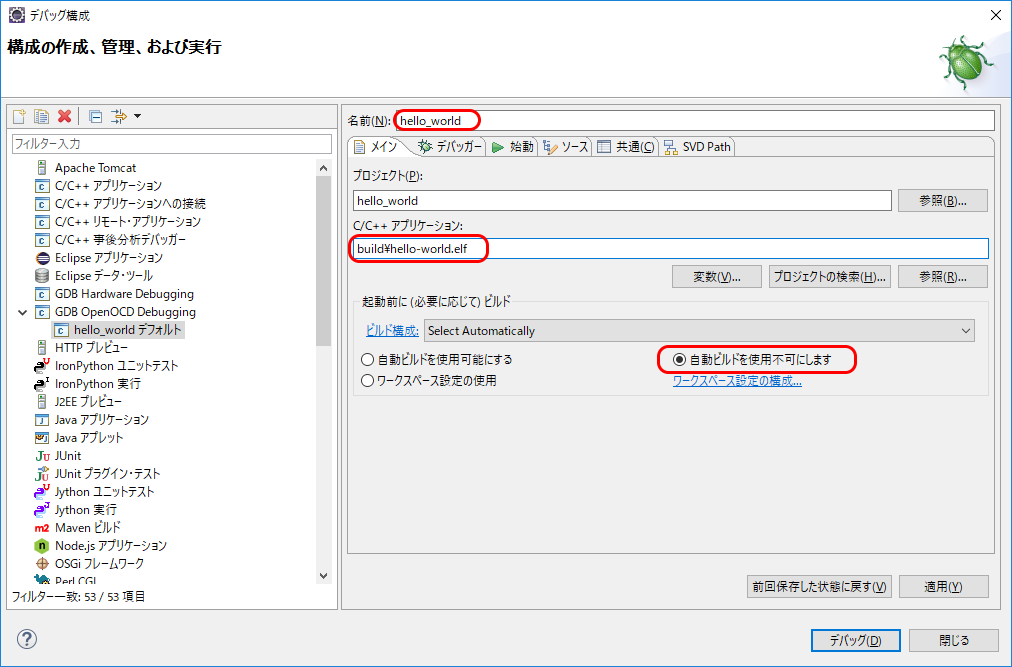Switch to the デバッガー tab
1012x667 pixels.
[450, 147]
